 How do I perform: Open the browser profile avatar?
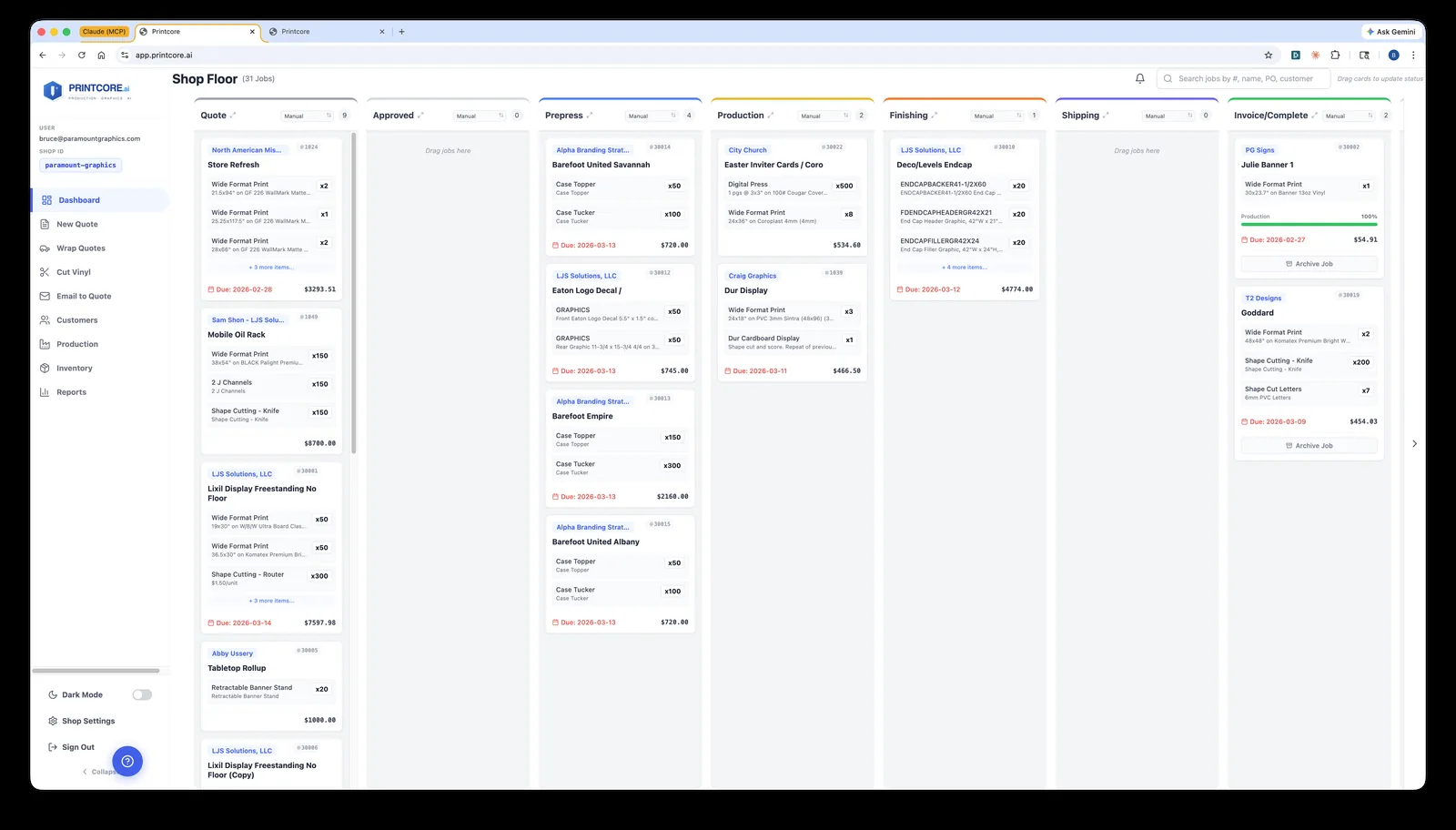point(1393,56)
